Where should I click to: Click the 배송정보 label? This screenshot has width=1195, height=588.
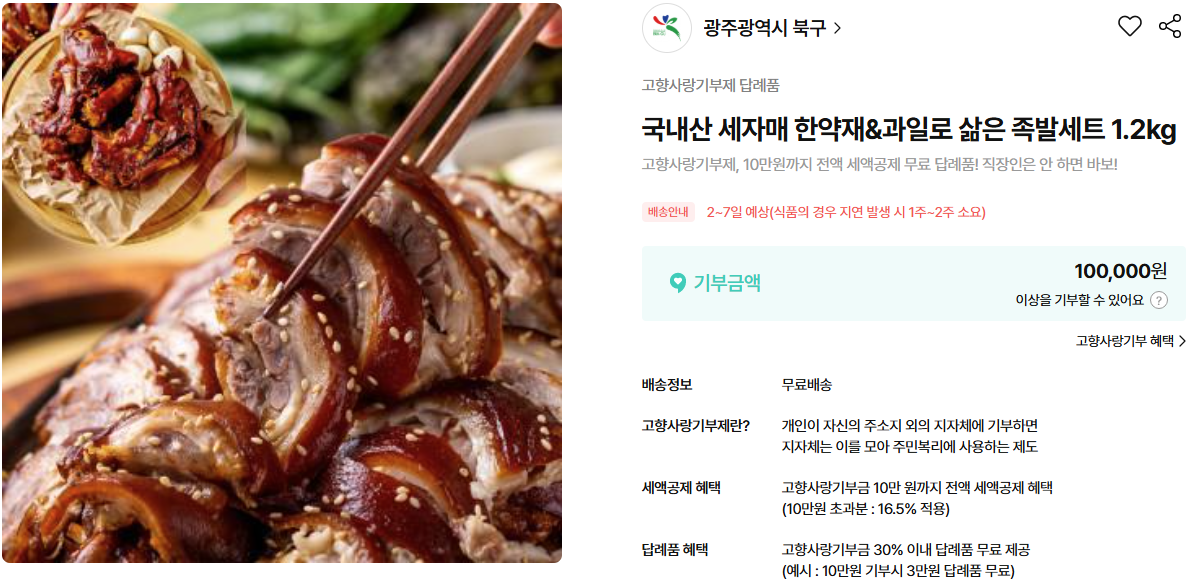pyautogui.click(x=667, y=385)
